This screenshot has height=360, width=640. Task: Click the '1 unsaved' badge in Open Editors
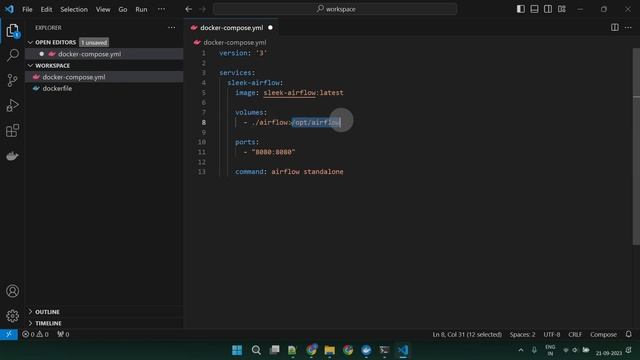coord(94,42)
